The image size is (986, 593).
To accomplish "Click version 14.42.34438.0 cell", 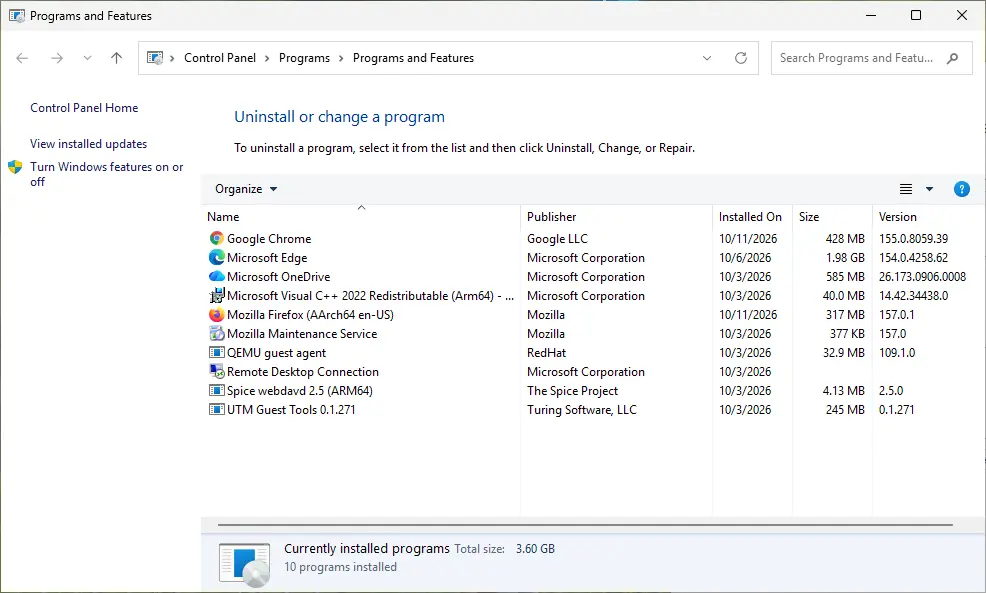I will pos(914,296).
